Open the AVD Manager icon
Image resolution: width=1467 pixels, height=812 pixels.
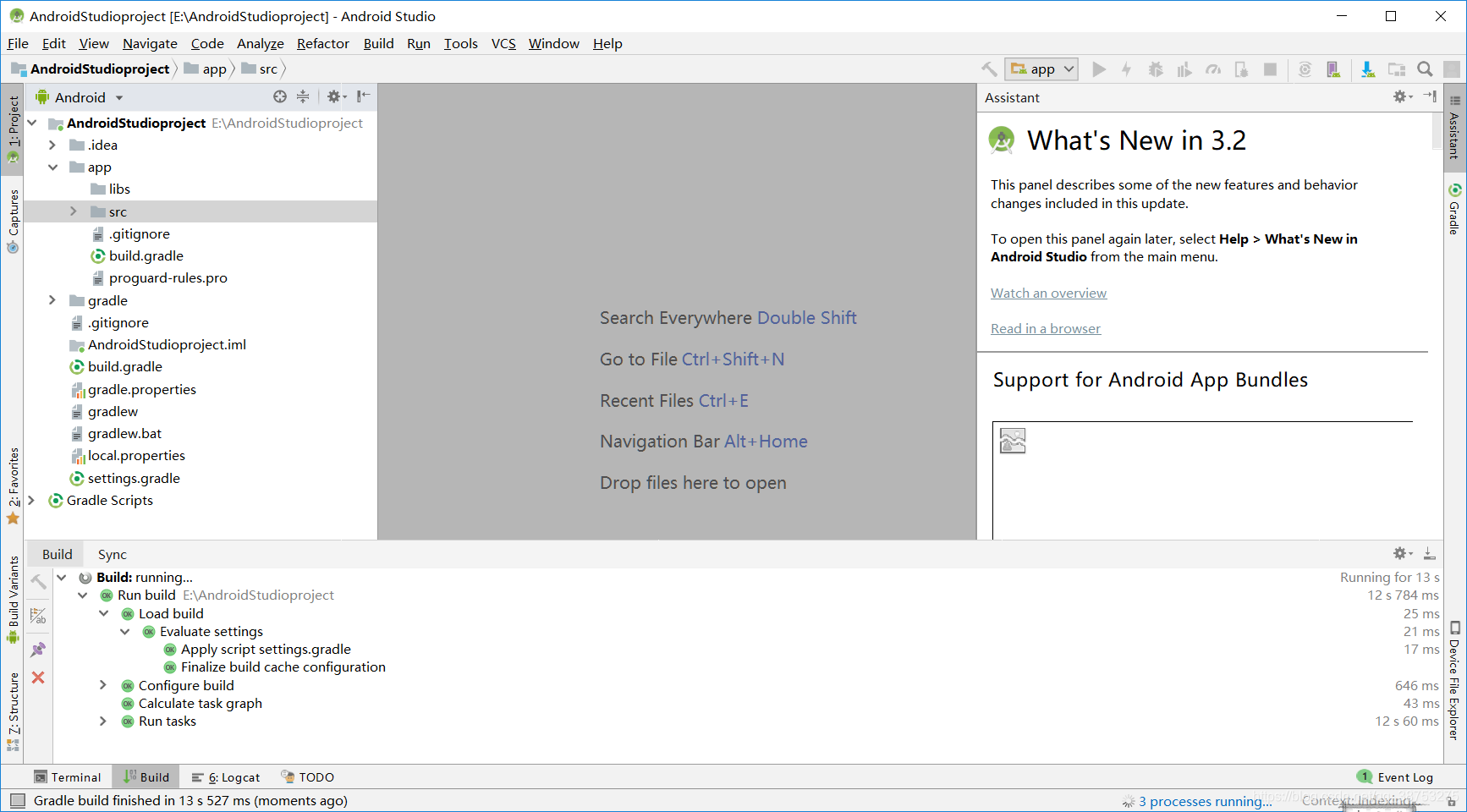tap(1333, 69)
